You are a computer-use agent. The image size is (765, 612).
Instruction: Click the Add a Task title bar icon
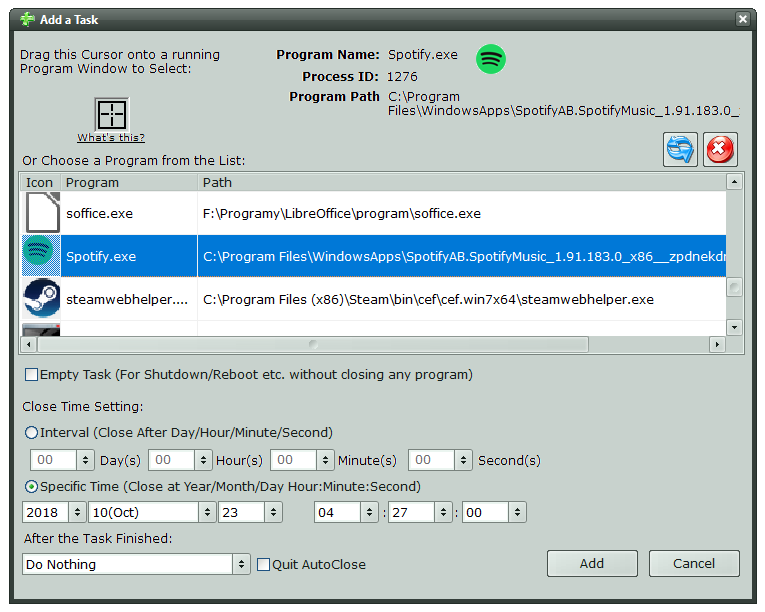click(27, 20)
